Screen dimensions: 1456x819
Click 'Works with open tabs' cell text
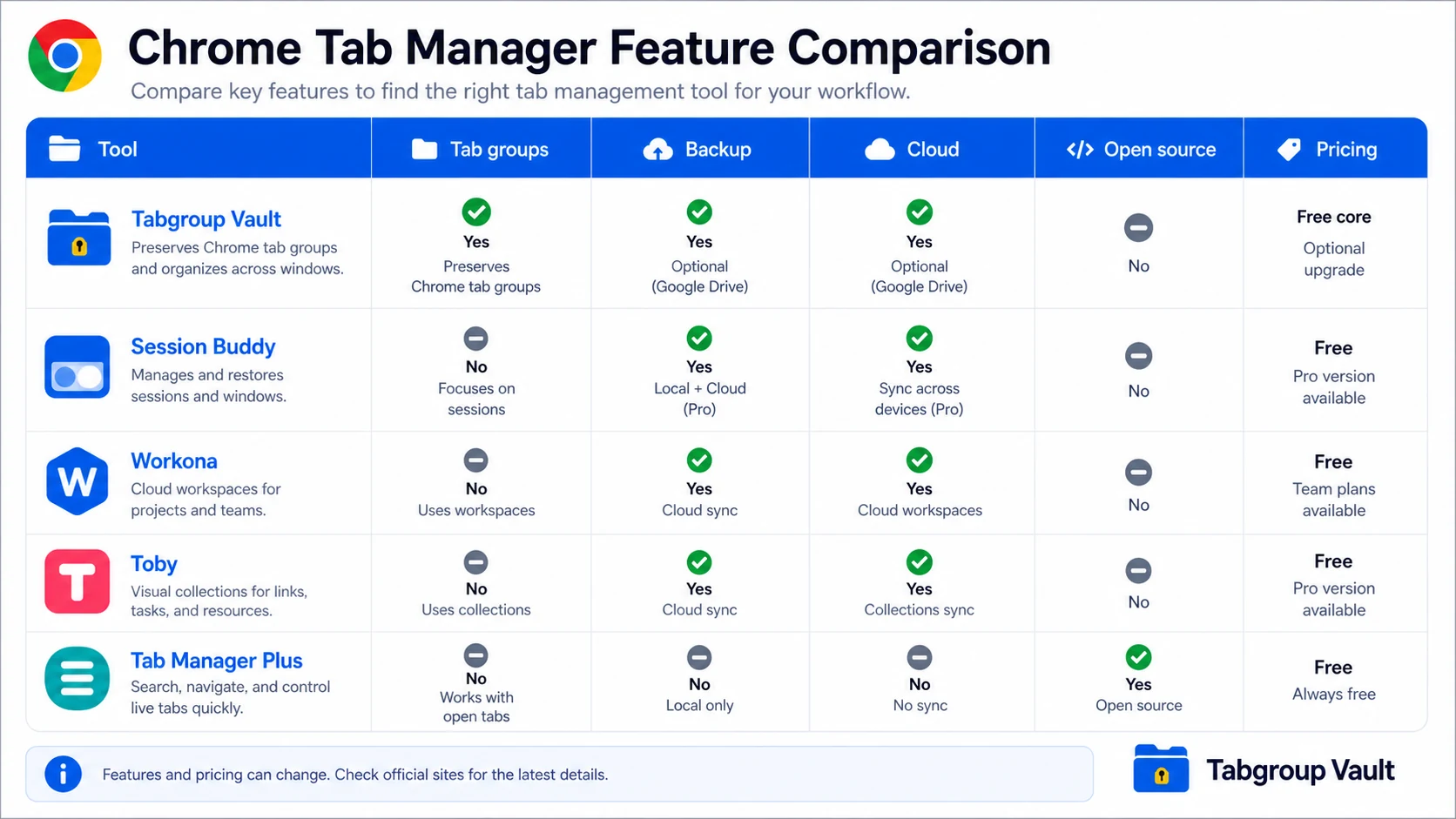pos(476,707)
